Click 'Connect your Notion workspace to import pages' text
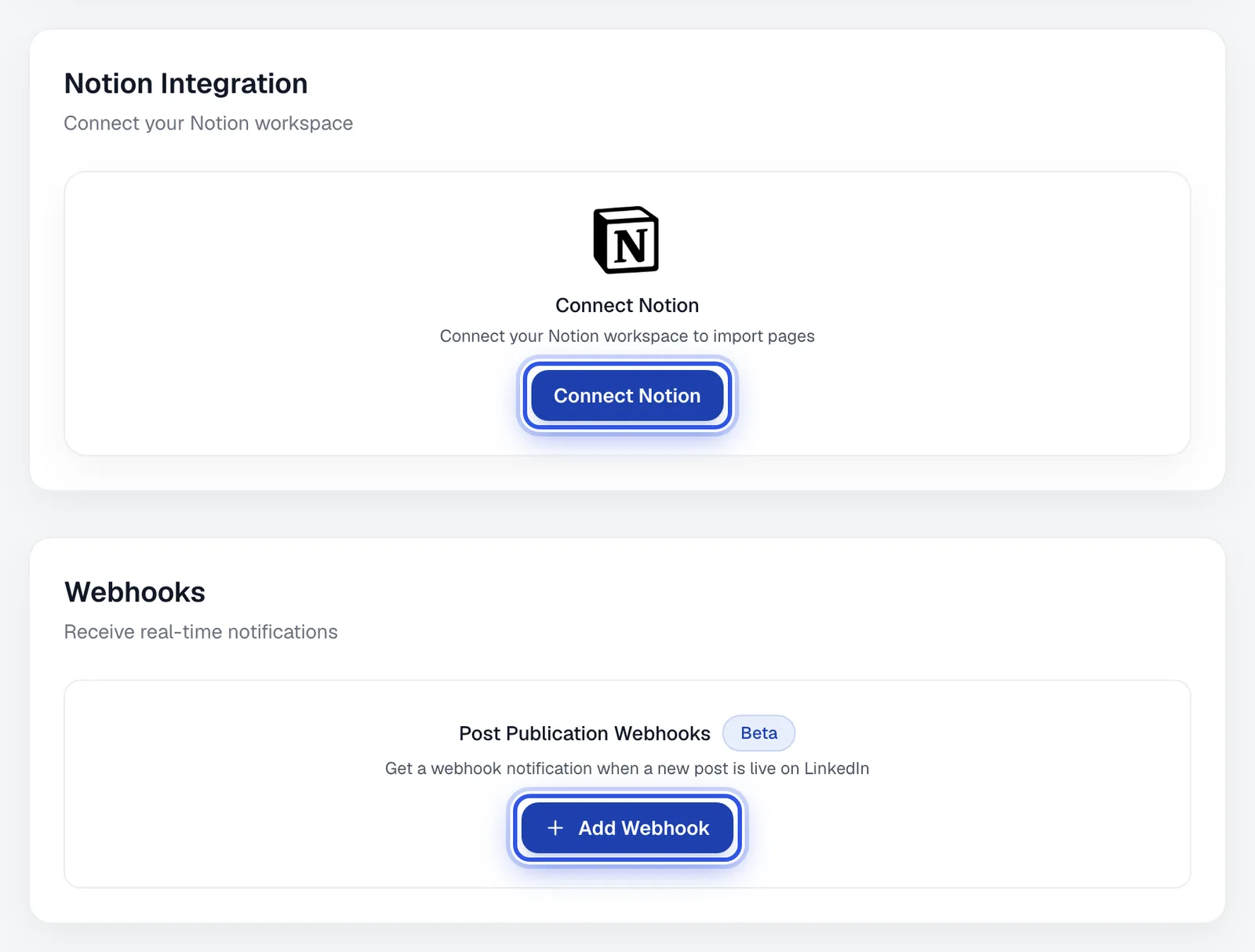Screen dimensions: 1255x952 pos(627,336)
